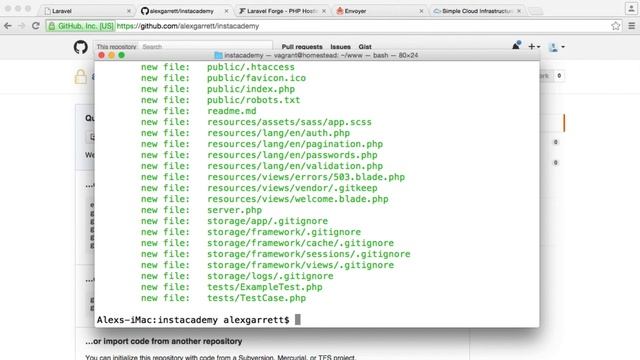The width and height of the screenshot is (640, 360).
Task: Click the GitHub Octocat logo
Action: point(80,47)
